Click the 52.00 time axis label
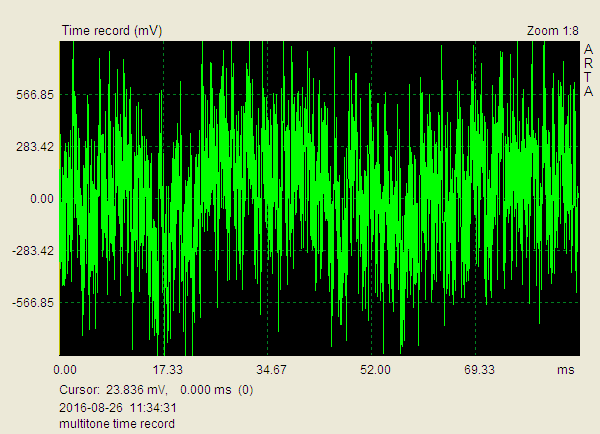The image size is (600, 434). [x=375, y=370]
